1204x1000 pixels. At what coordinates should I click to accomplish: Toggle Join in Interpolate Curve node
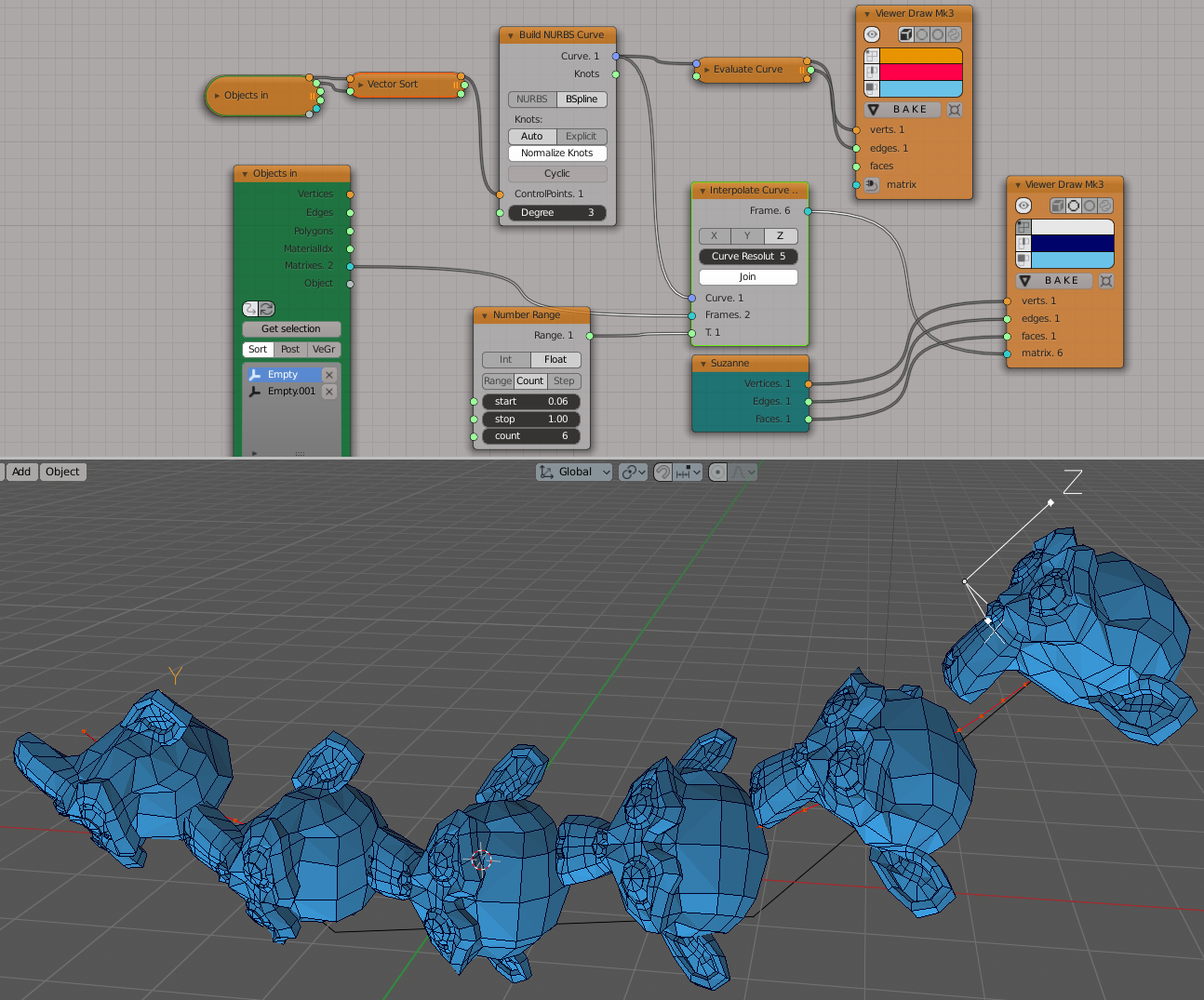tap(748, 277)
